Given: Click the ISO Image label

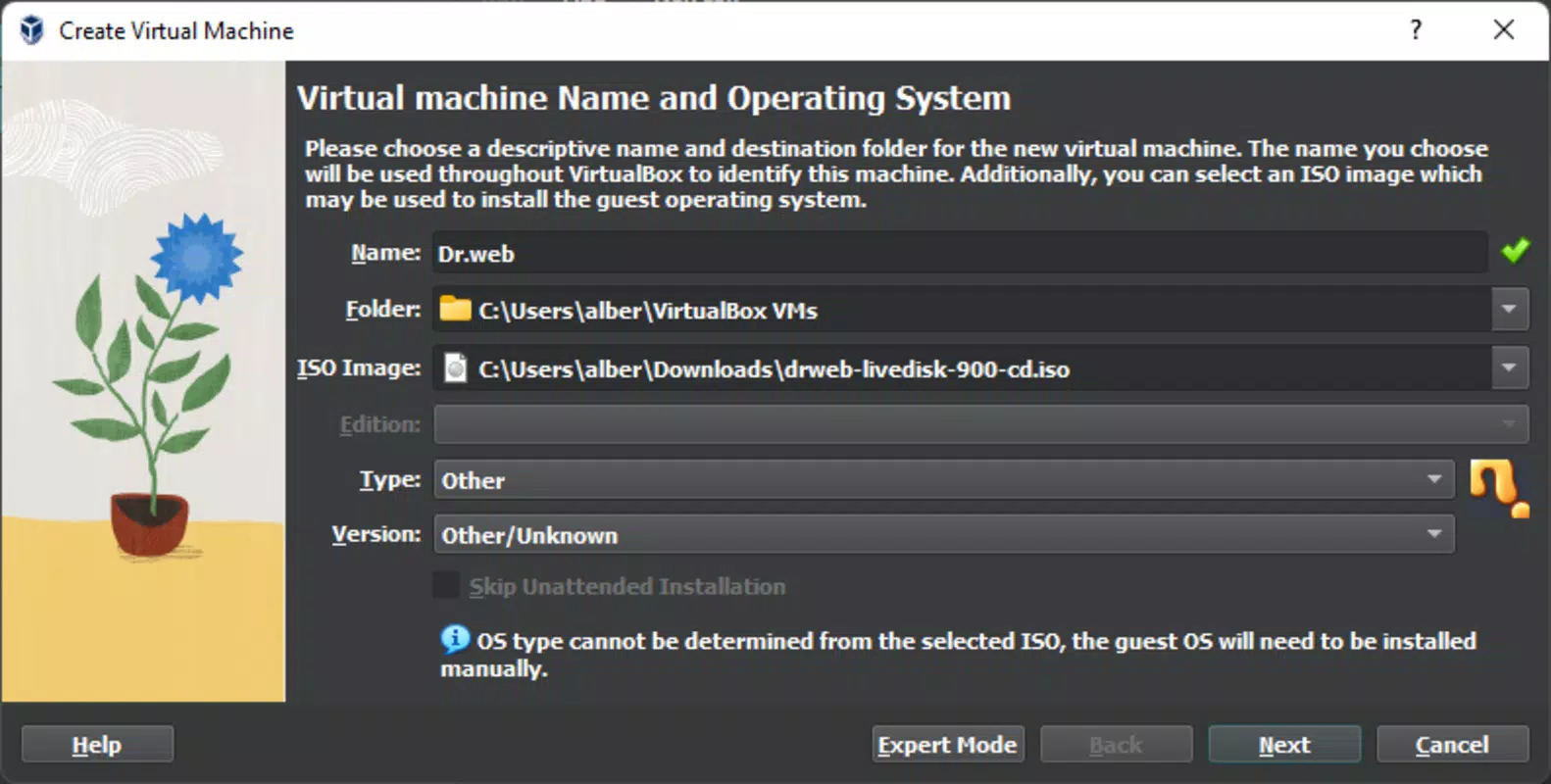Looking at the screenshot, I should click(x=359, y=367).
